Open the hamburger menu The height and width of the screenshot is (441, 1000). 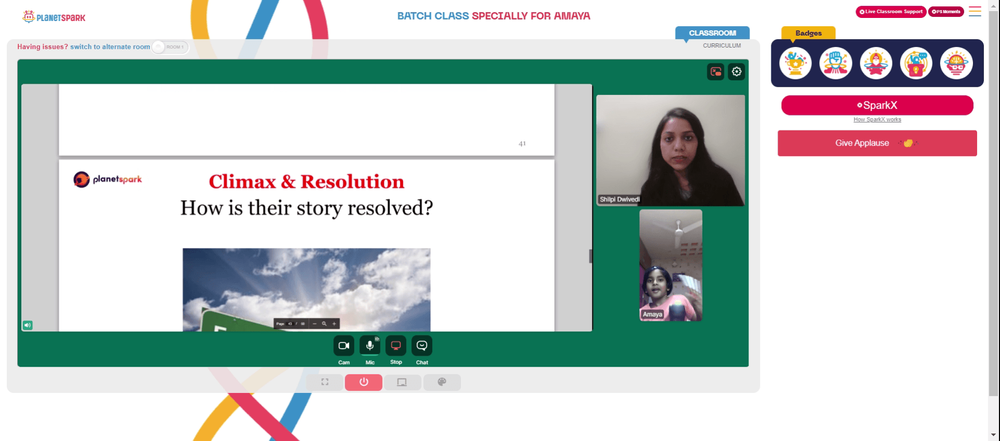tap(974, 11)
